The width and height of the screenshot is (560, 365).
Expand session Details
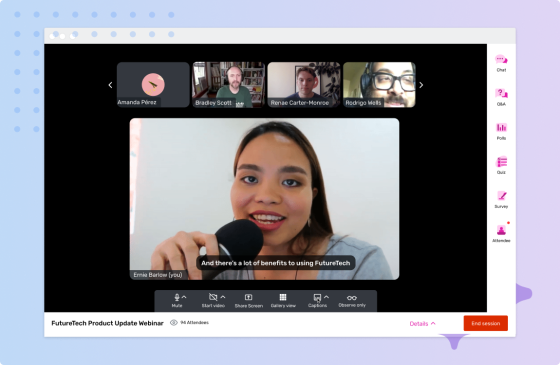(422, 324)
